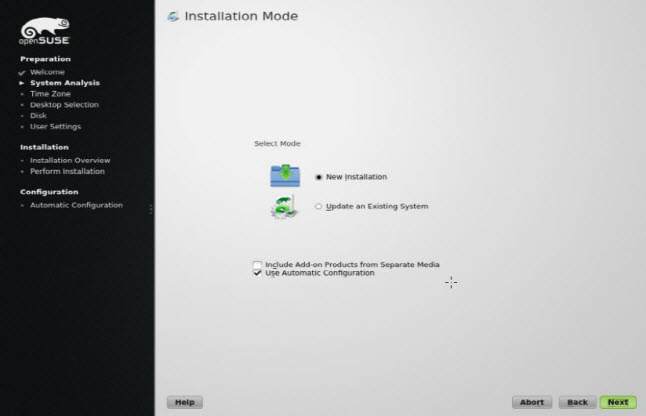Click the openSUSE chameleon logo

point(44,31)
